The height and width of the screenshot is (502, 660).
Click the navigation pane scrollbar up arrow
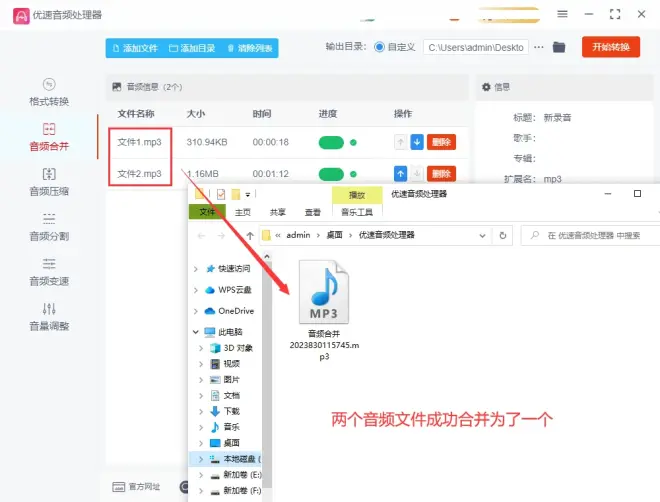pyautogui.click(x=267, y=256)
